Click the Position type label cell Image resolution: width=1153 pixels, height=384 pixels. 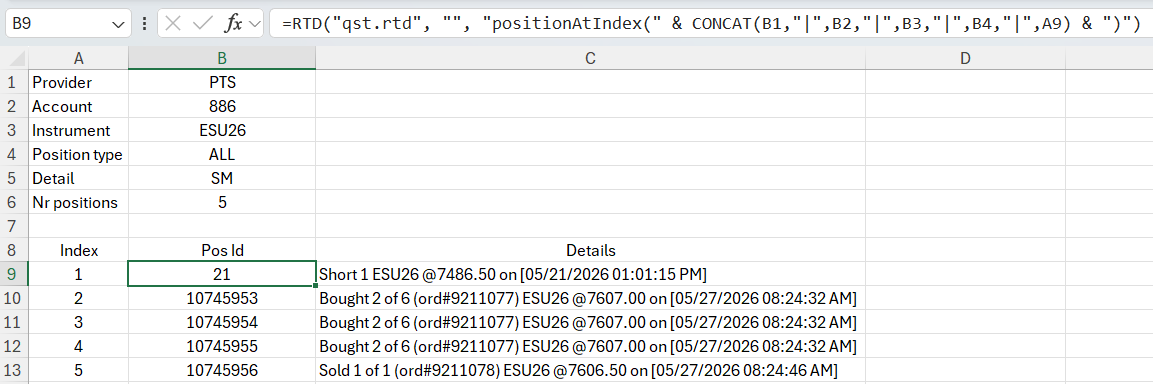[79, 154]
